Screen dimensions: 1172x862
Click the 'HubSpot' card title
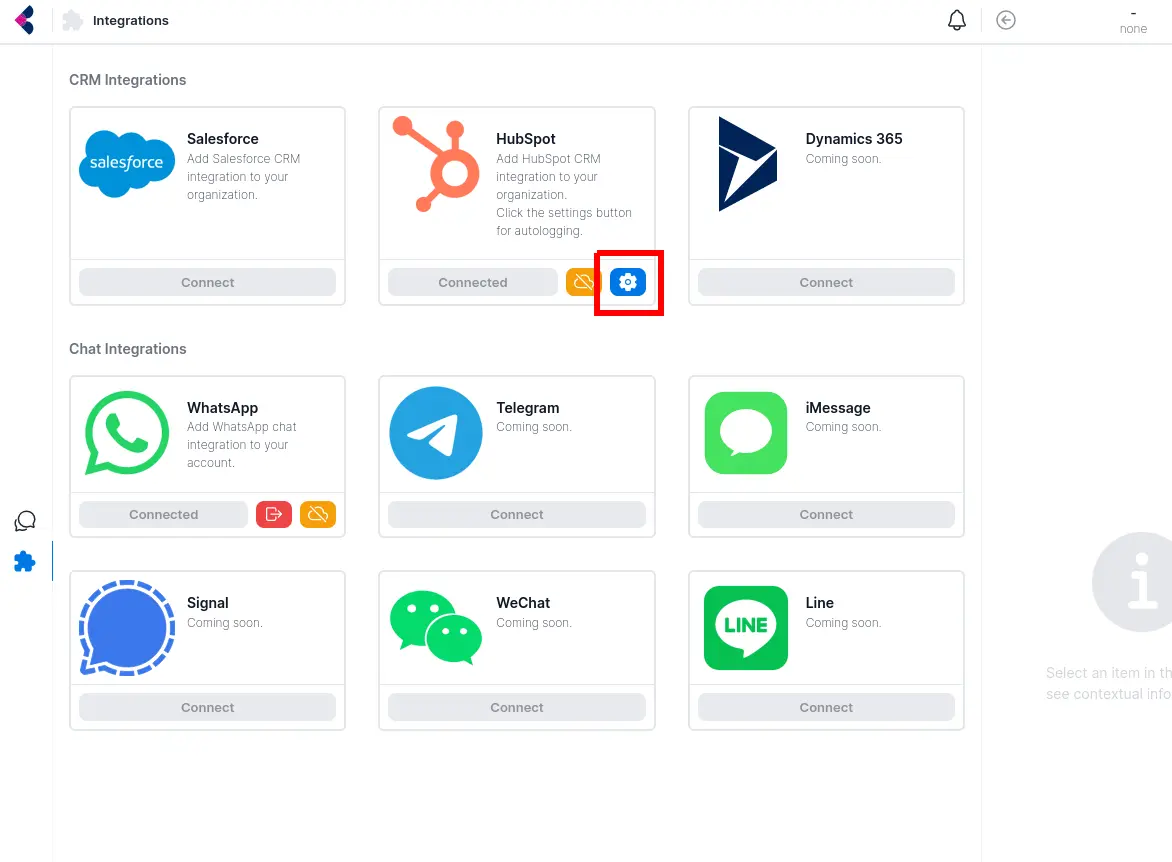(525, 138)
